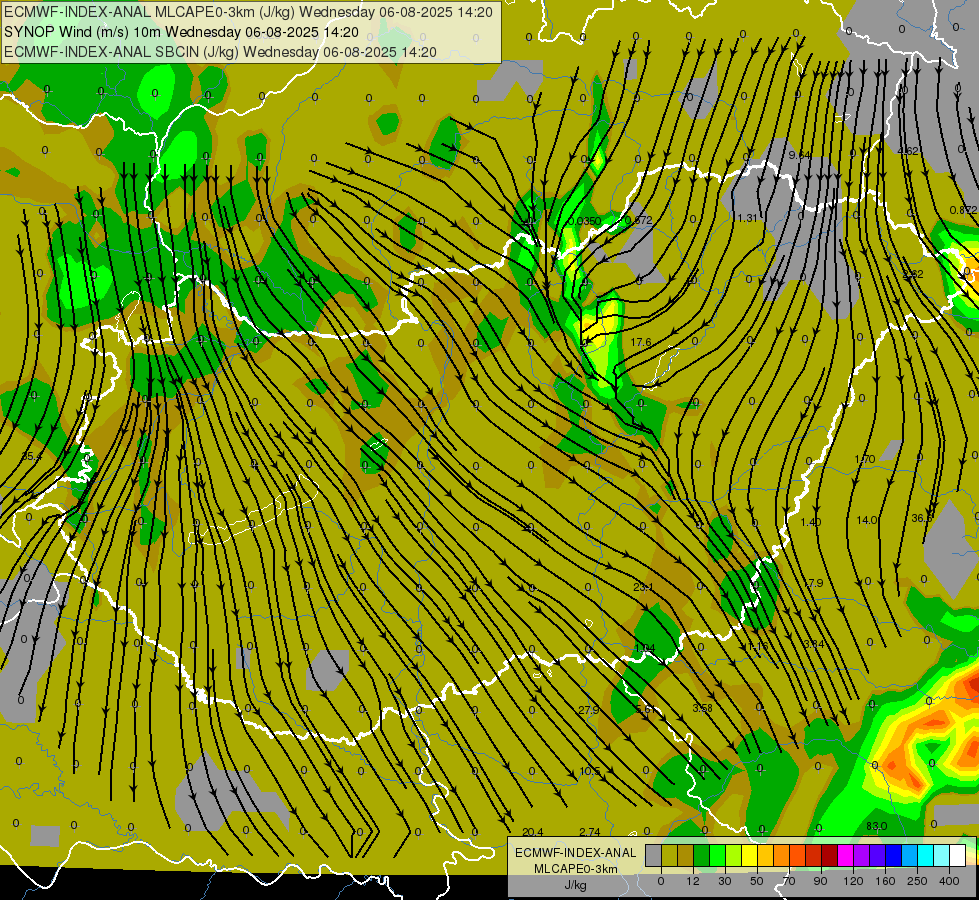Select the 9.64 map value

(799, 155)
